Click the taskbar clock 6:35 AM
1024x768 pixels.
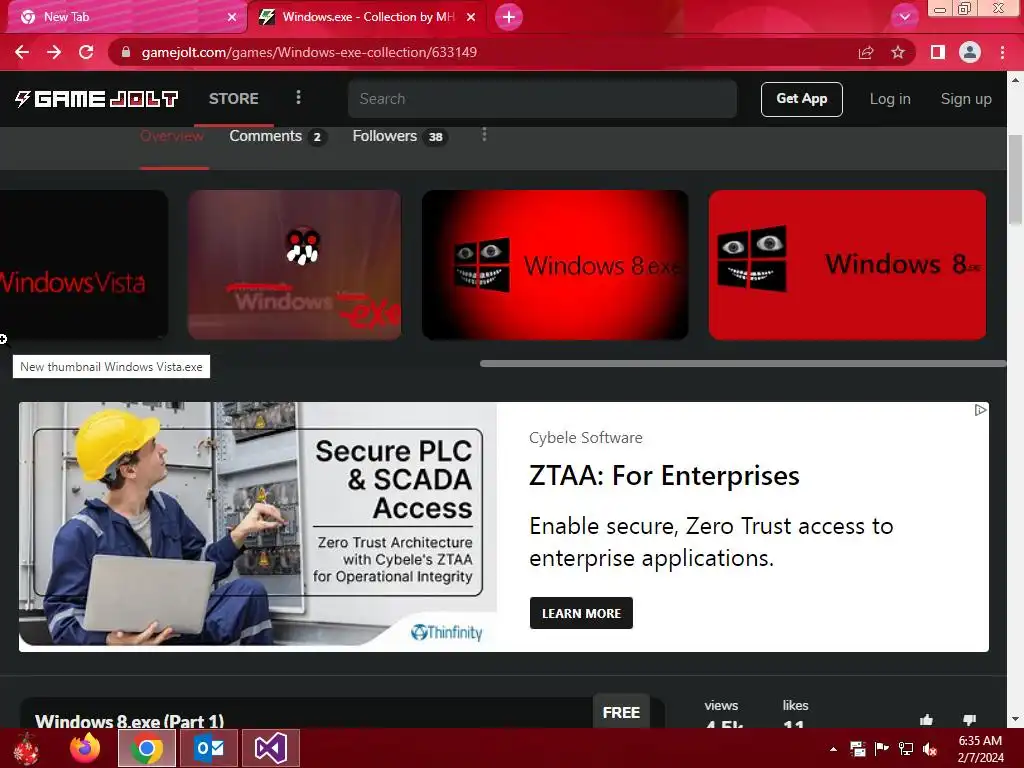[980, 741]
